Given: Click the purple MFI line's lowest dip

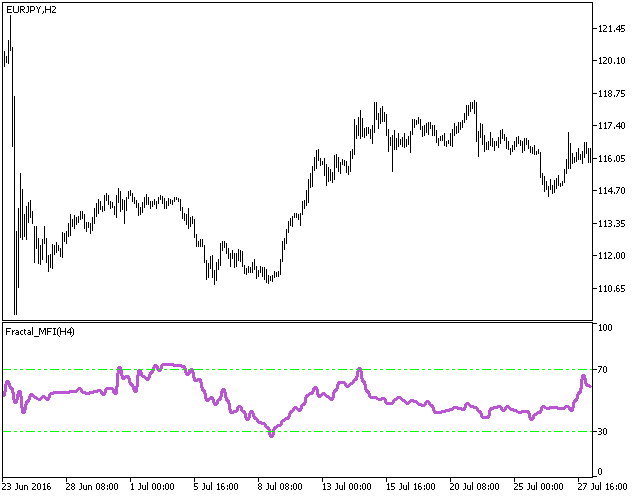Looking at the screenshot, I should 271,434.
